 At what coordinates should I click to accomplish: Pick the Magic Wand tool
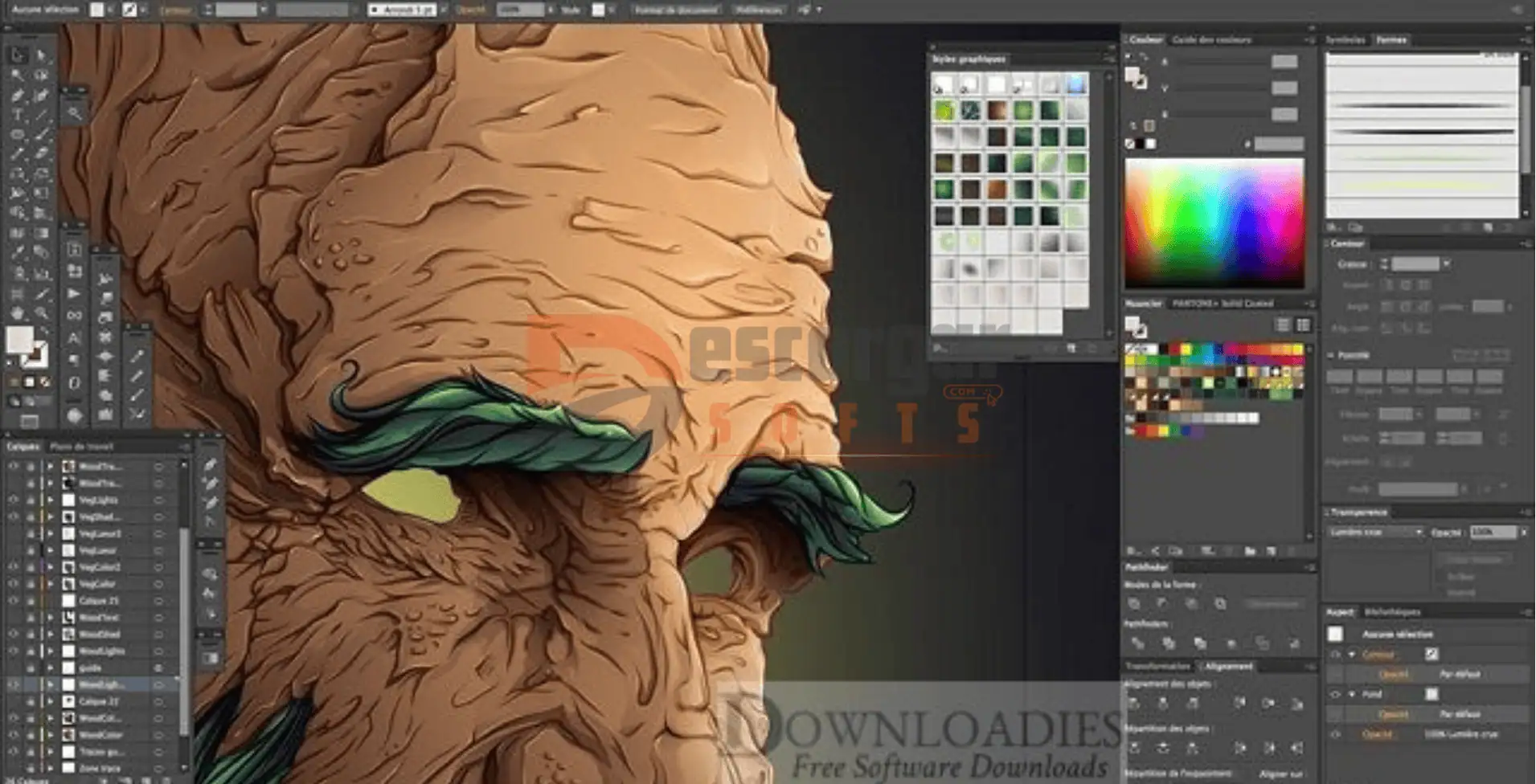coord(18,76)
